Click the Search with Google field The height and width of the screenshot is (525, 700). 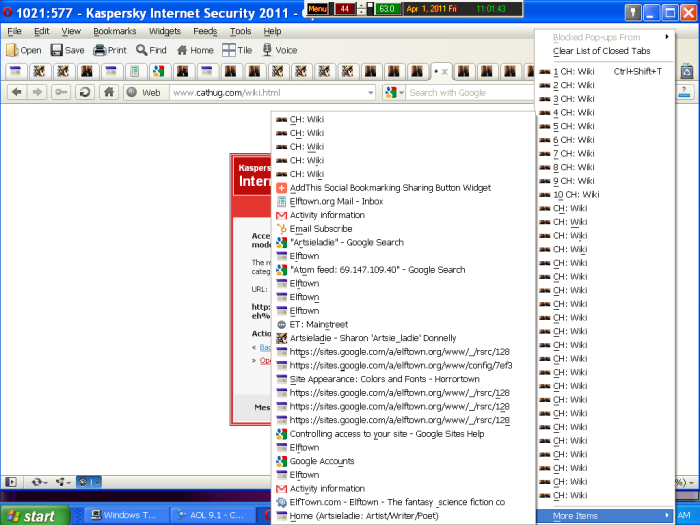point(471,92)
